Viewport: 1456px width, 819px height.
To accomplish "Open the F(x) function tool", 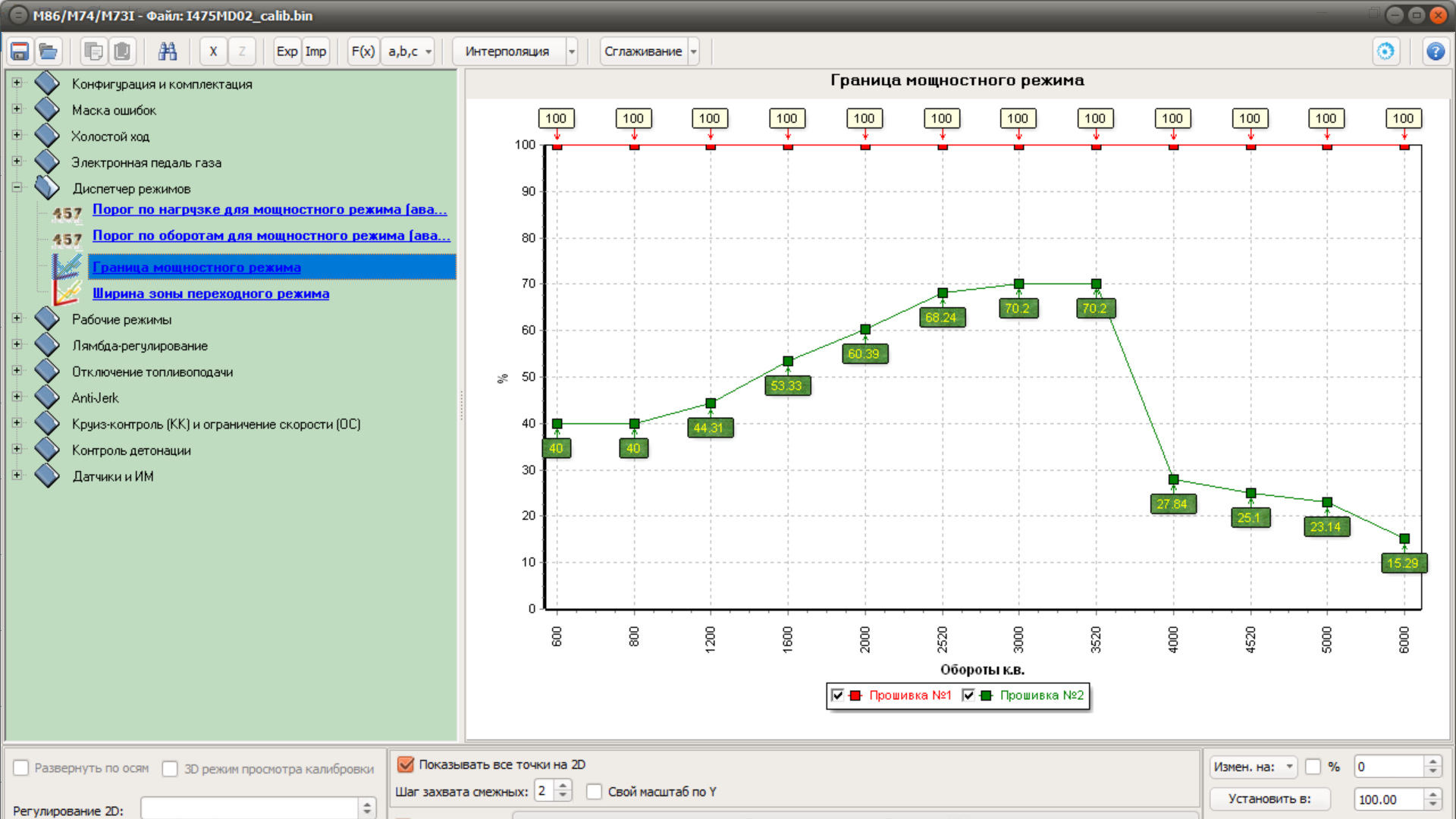I will point(363,52).
